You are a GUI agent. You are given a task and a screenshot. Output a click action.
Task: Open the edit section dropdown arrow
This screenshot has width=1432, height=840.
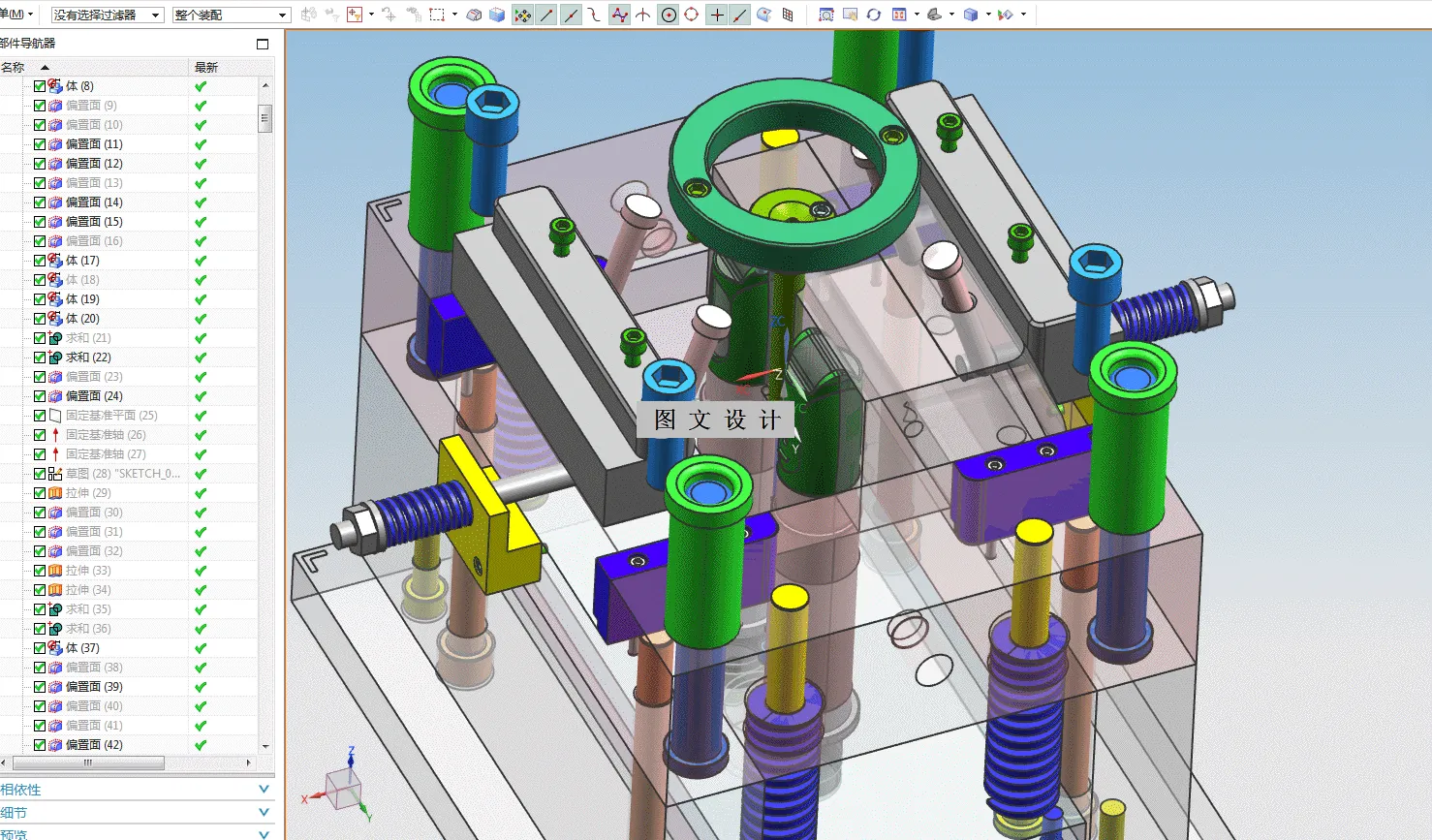[1023, 15]
